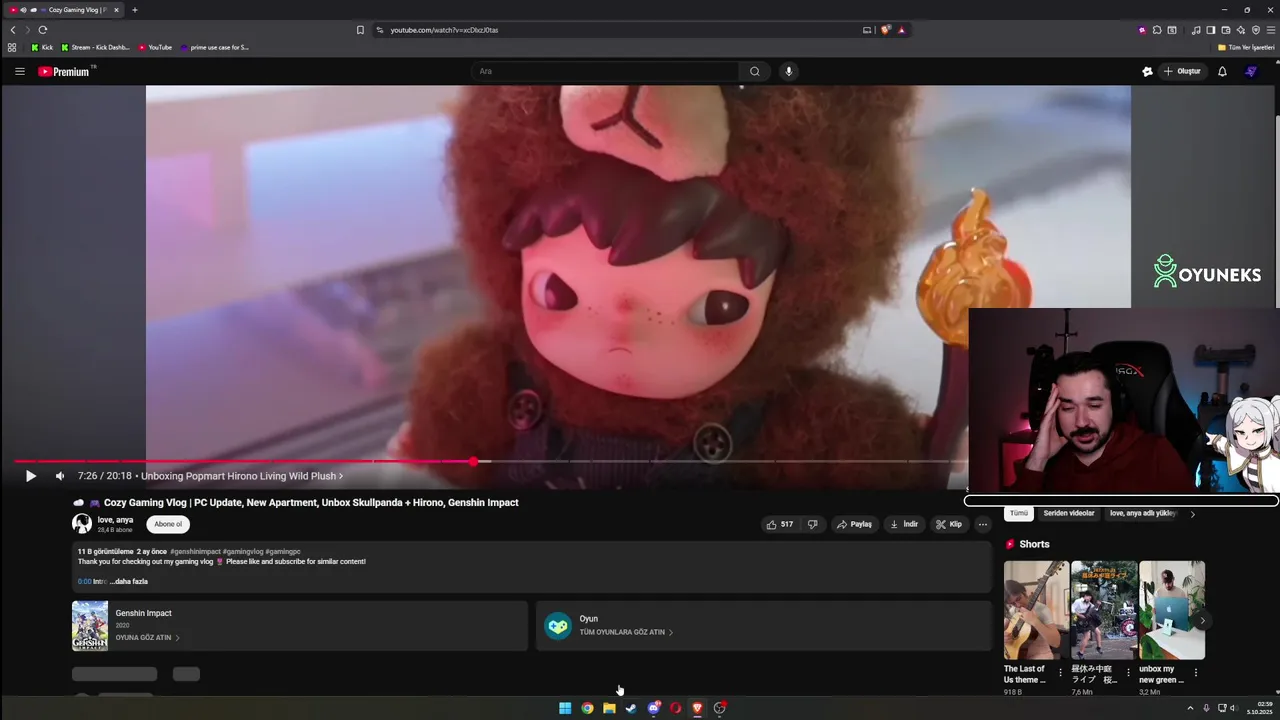Open the #gamingpc hashtag

click(283, 552)
